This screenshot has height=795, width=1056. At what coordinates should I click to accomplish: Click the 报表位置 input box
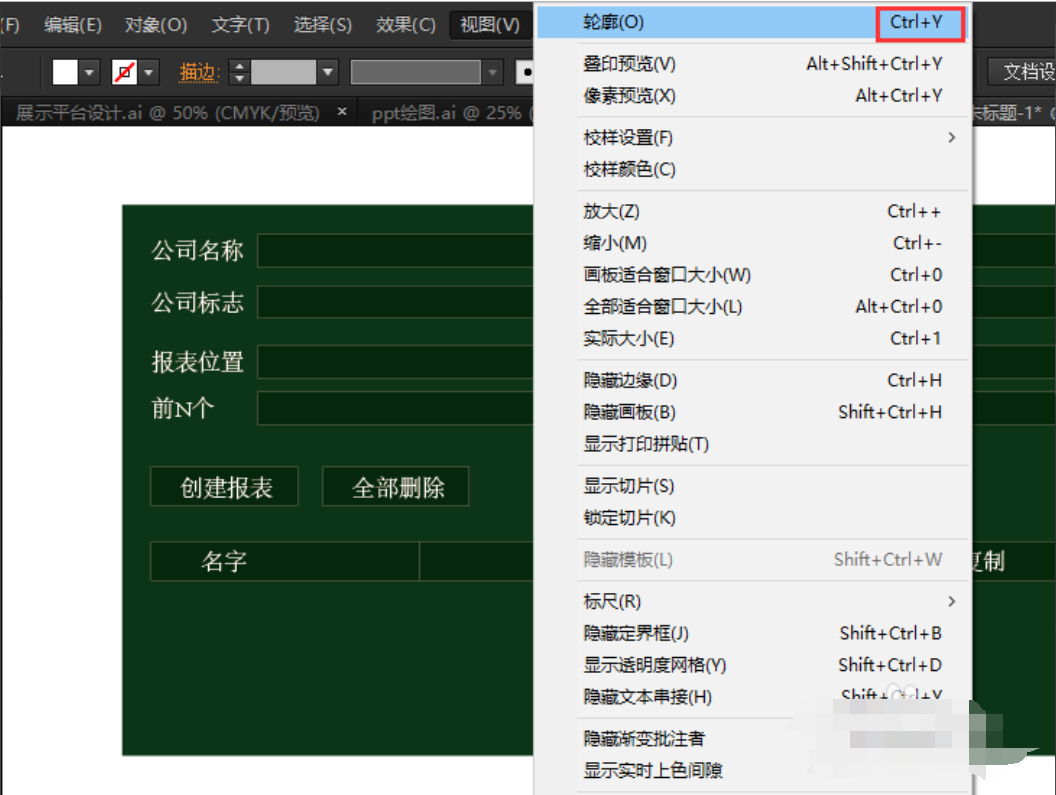tap(395, 362)
